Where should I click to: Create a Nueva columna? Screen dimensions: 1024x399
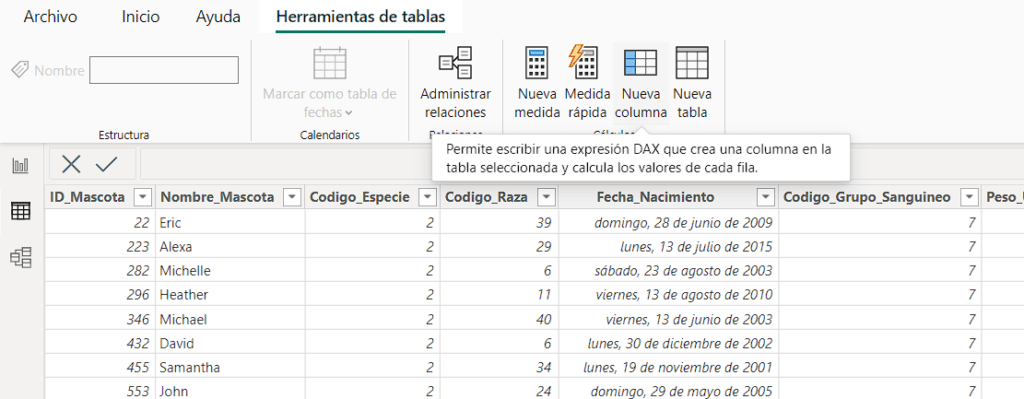[641, 83]
